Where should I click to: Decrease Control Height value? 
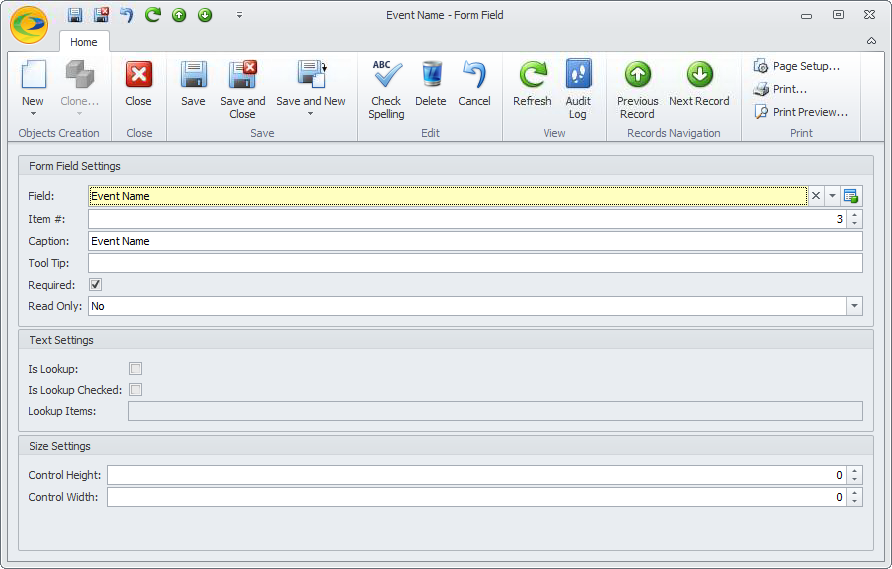pyautogui.click(x=854, y=480)
